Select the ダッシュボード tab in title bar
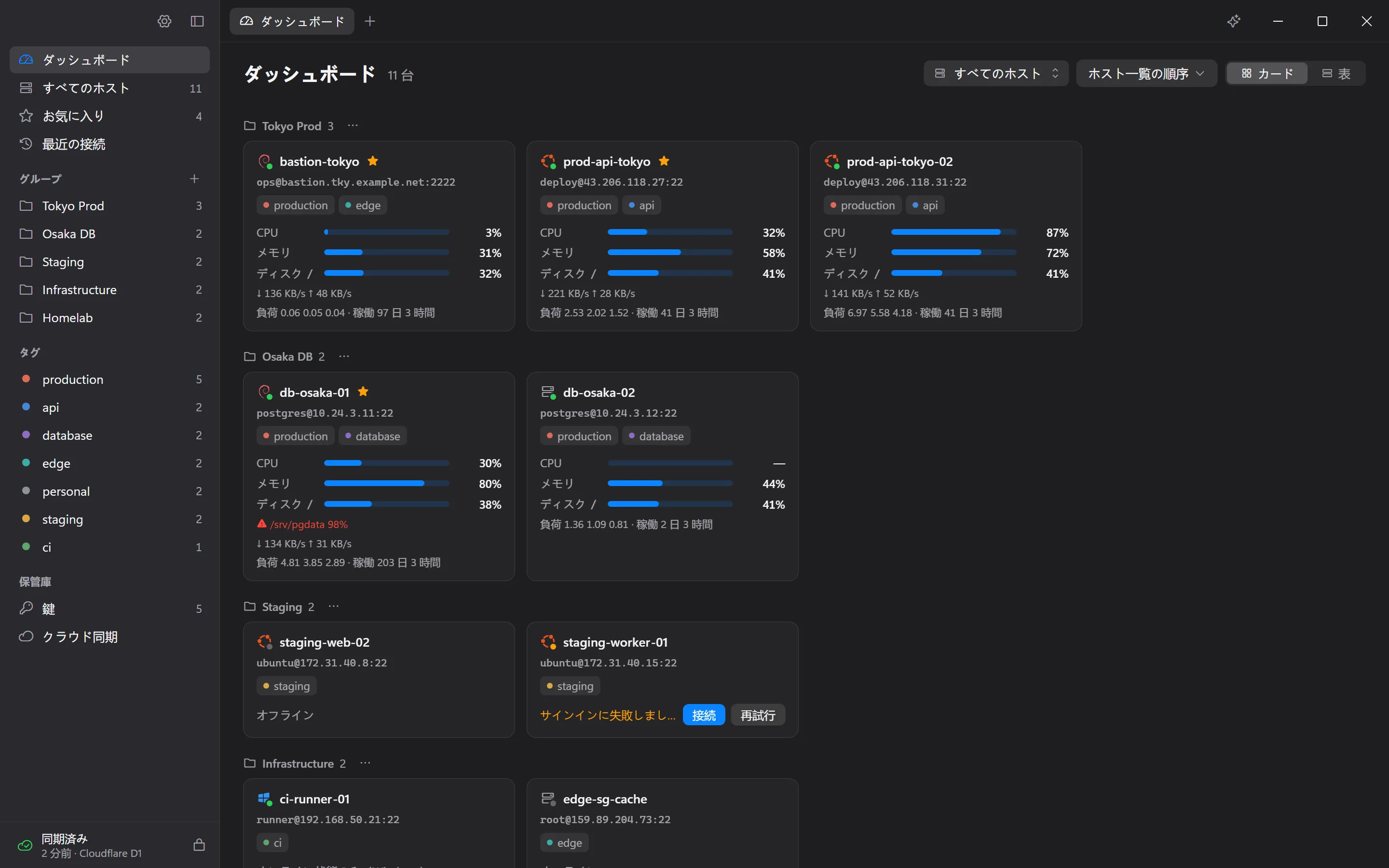Screen dimensions: 1389x868 click(x=292, y=21)
